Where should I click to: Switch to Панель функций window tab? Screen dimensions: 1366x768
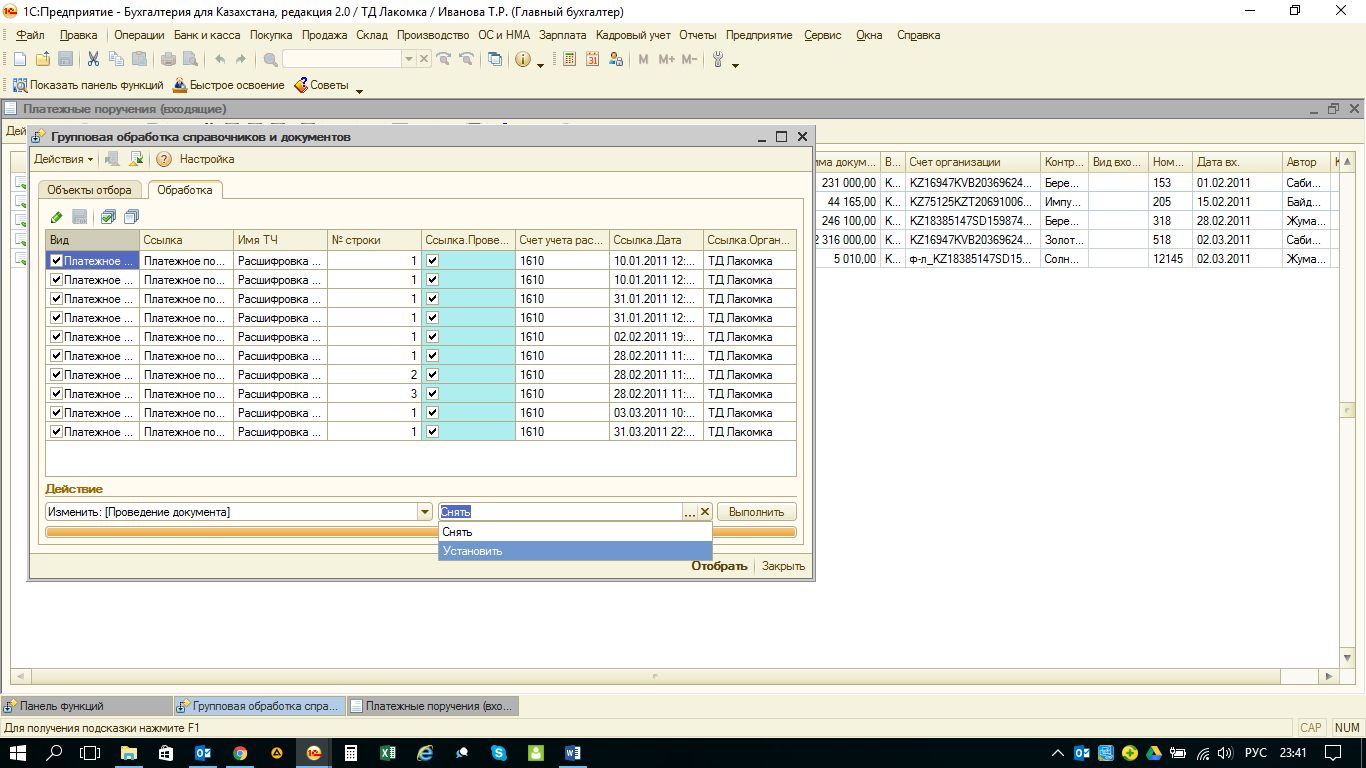click(x=86, y=706)
